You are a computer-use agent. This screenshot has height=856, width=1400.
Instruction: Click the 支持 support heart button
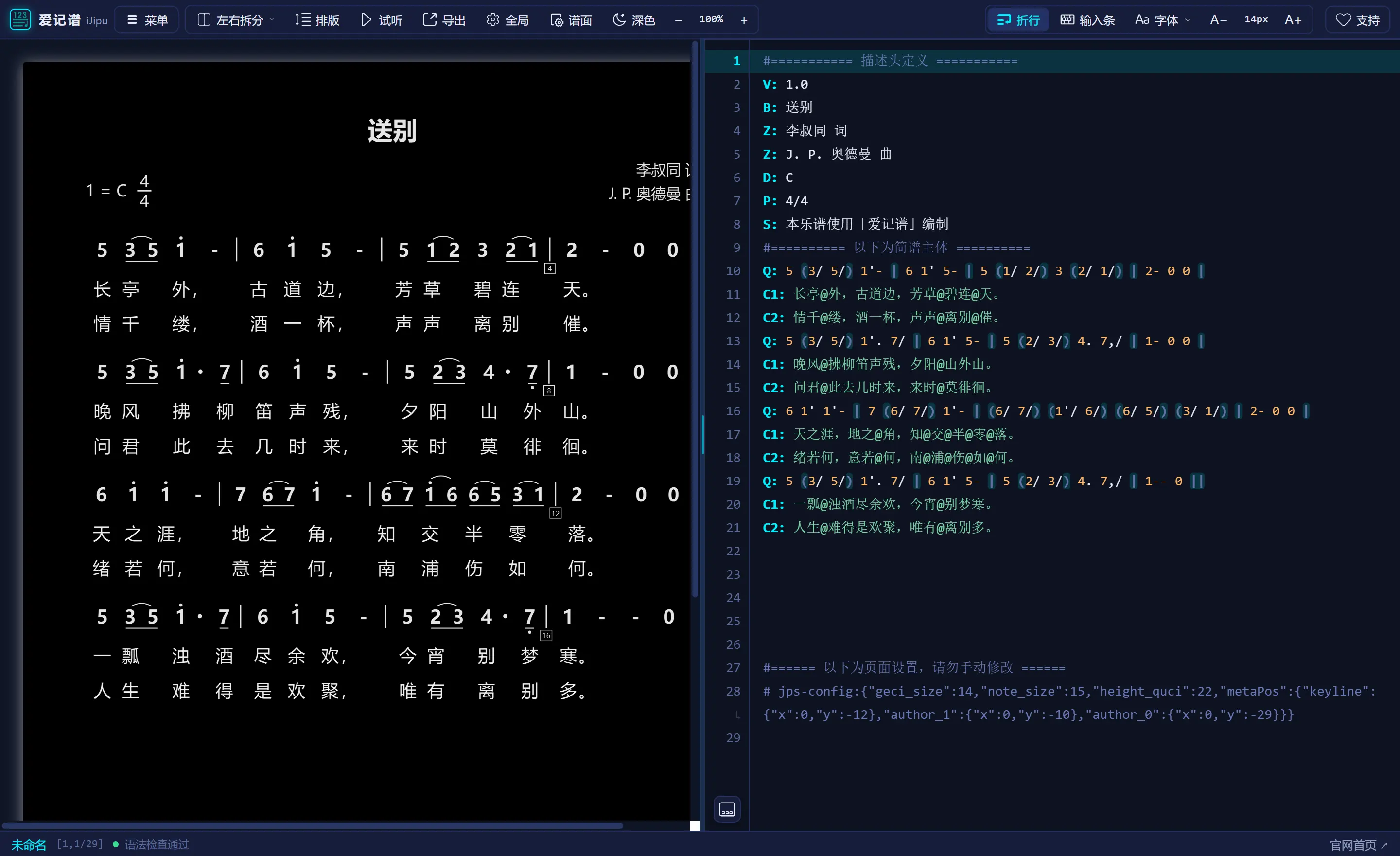(x=1357, y=20)
